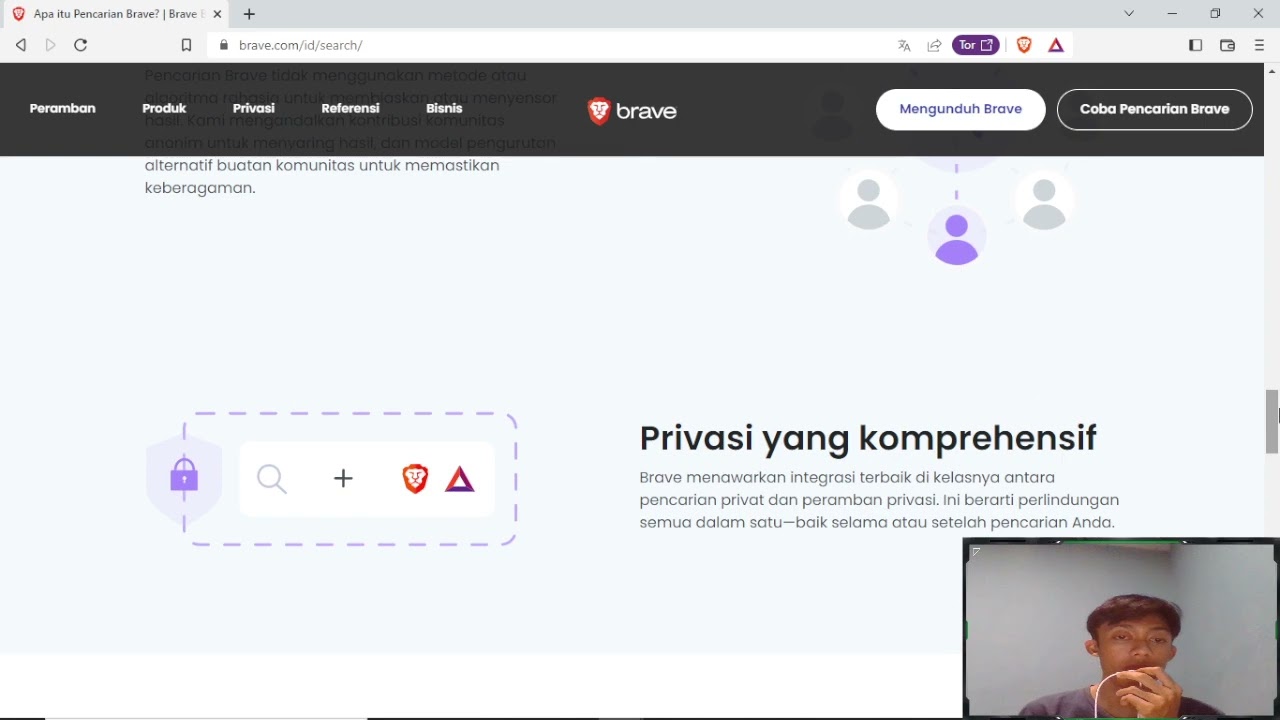Open Brave Shields lion icon in address bar
The width and height of the screenshot is (1280, 720).
tap(1024, 45)
